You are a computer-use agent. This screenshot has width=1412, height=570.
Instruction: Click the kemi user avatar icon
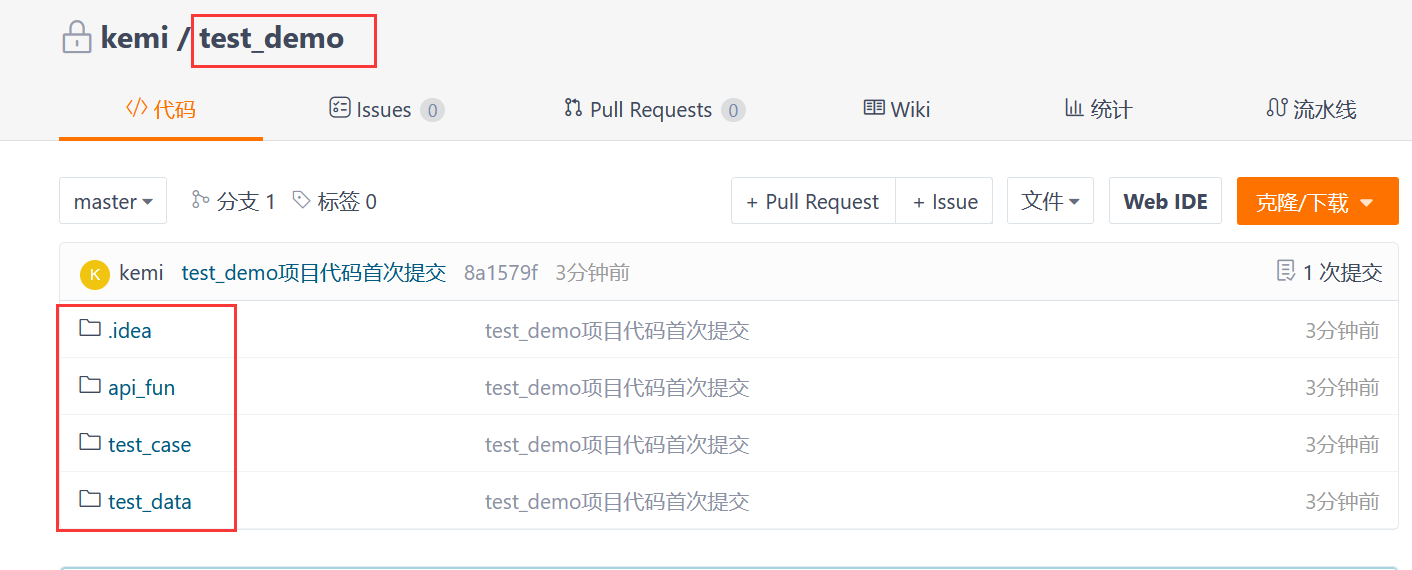coord(94,273)
